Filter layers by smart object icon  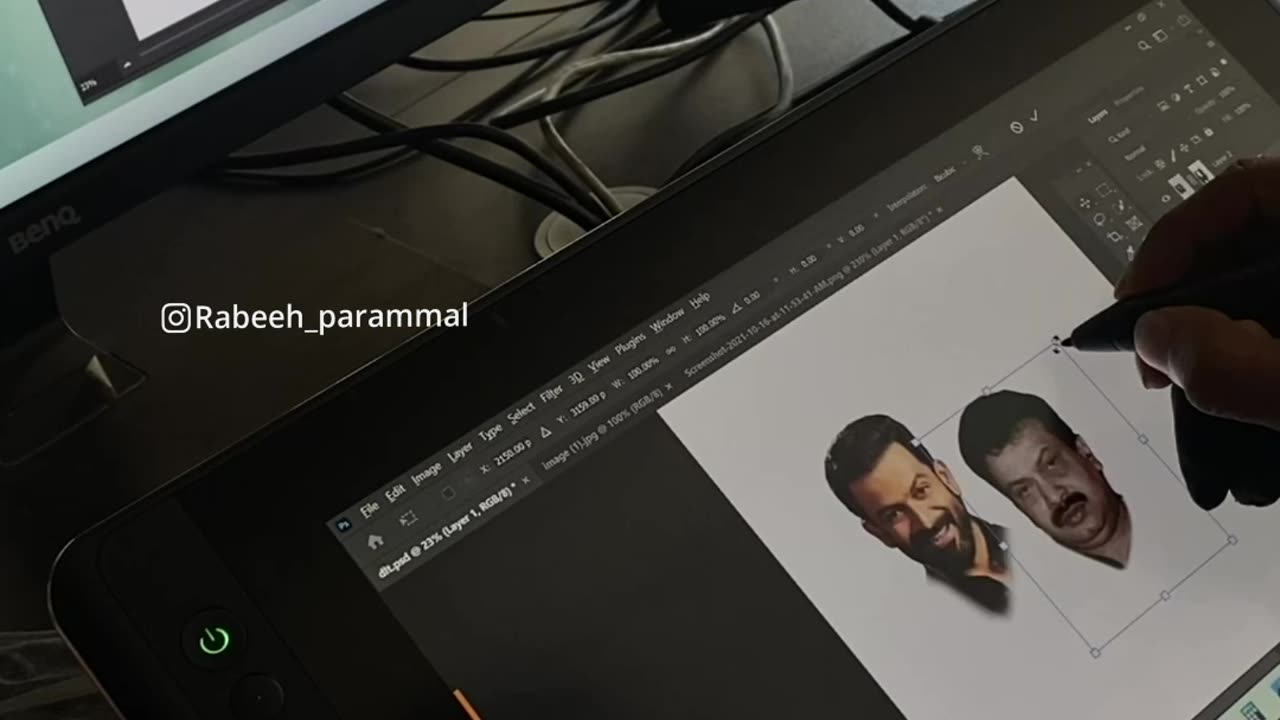coord(1215,72)
